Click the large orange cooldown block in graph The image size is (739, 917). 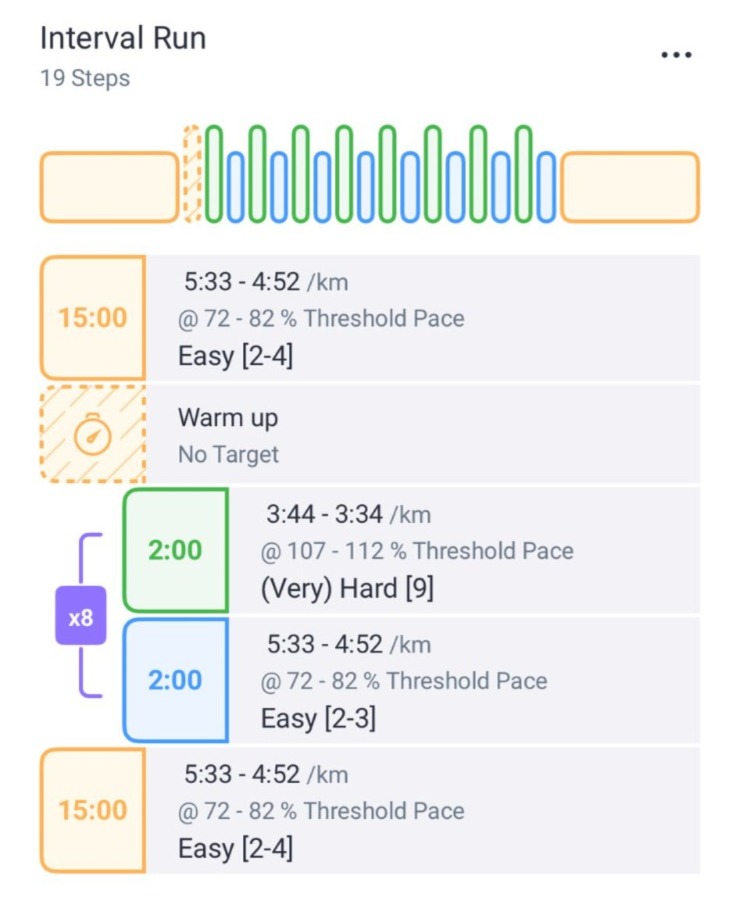(x=630, y=187)
